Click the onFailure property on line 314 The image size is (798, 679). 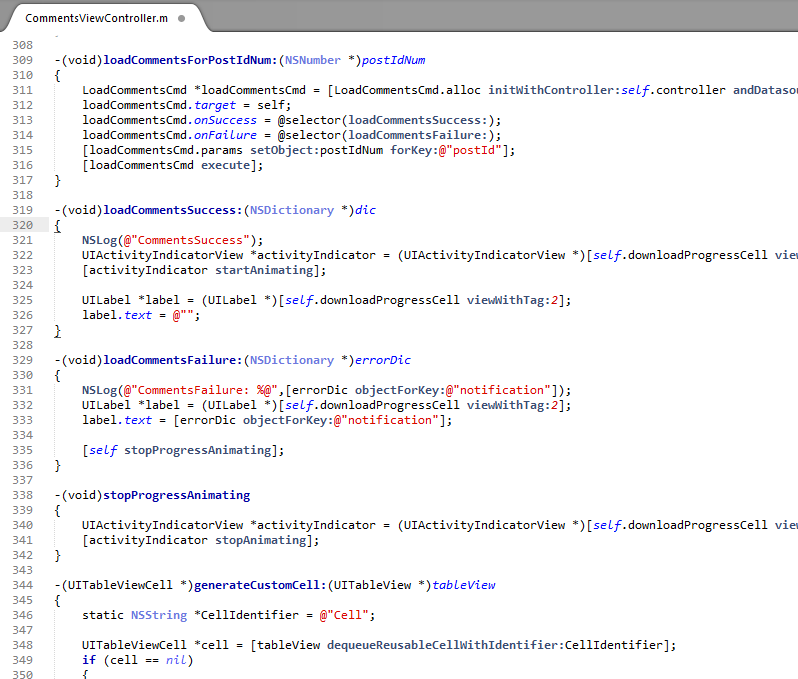coord(225,135)
